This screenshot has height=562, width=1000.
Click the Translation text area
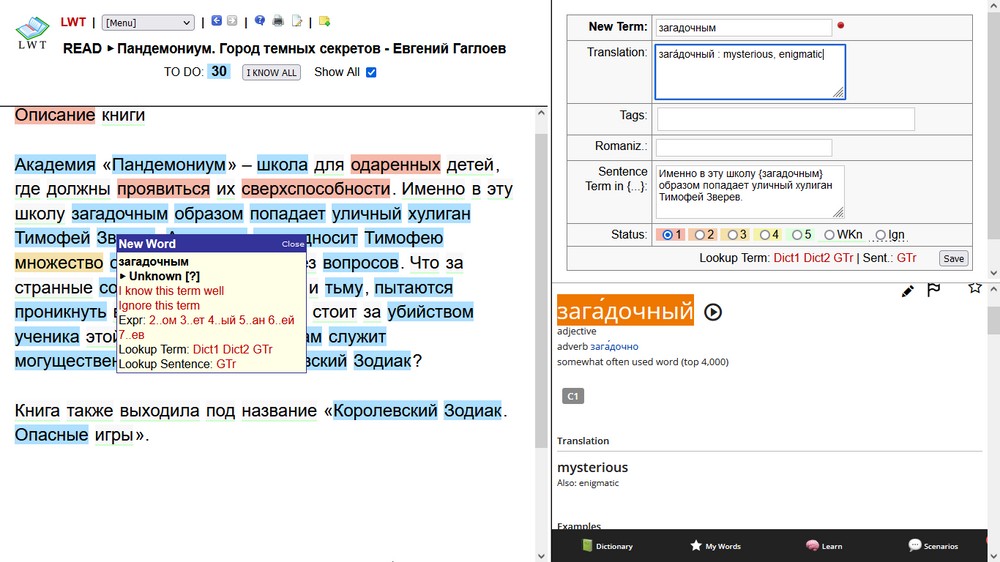[750, 71]
